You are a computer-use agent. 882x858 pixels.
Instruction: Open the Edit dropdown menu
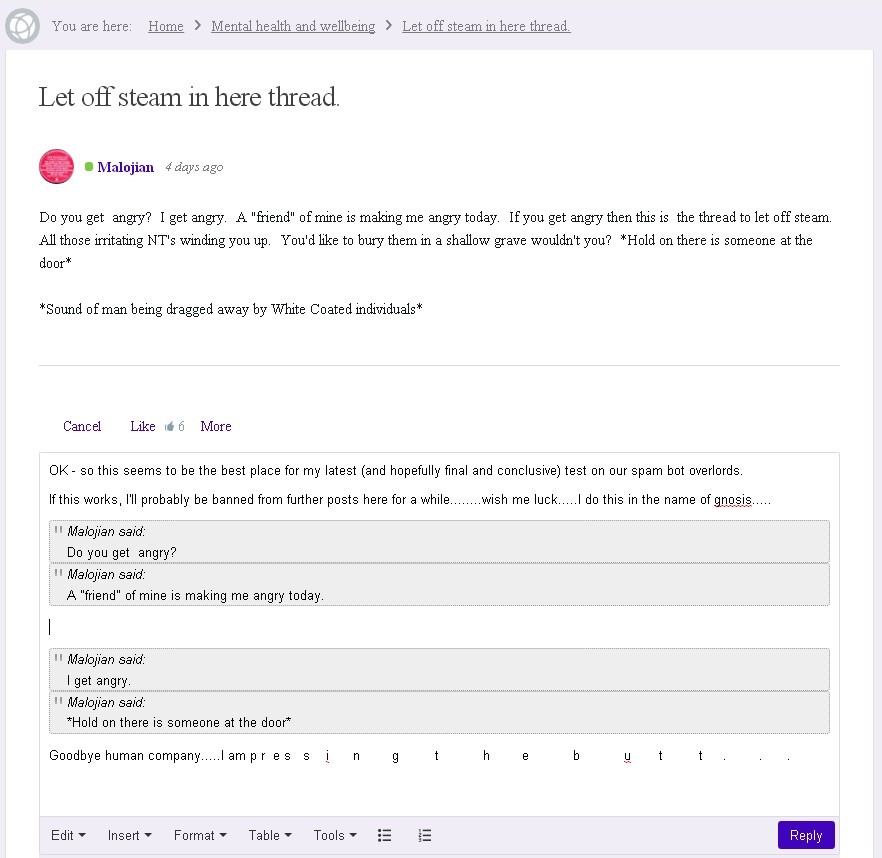(x=68, y=836)
